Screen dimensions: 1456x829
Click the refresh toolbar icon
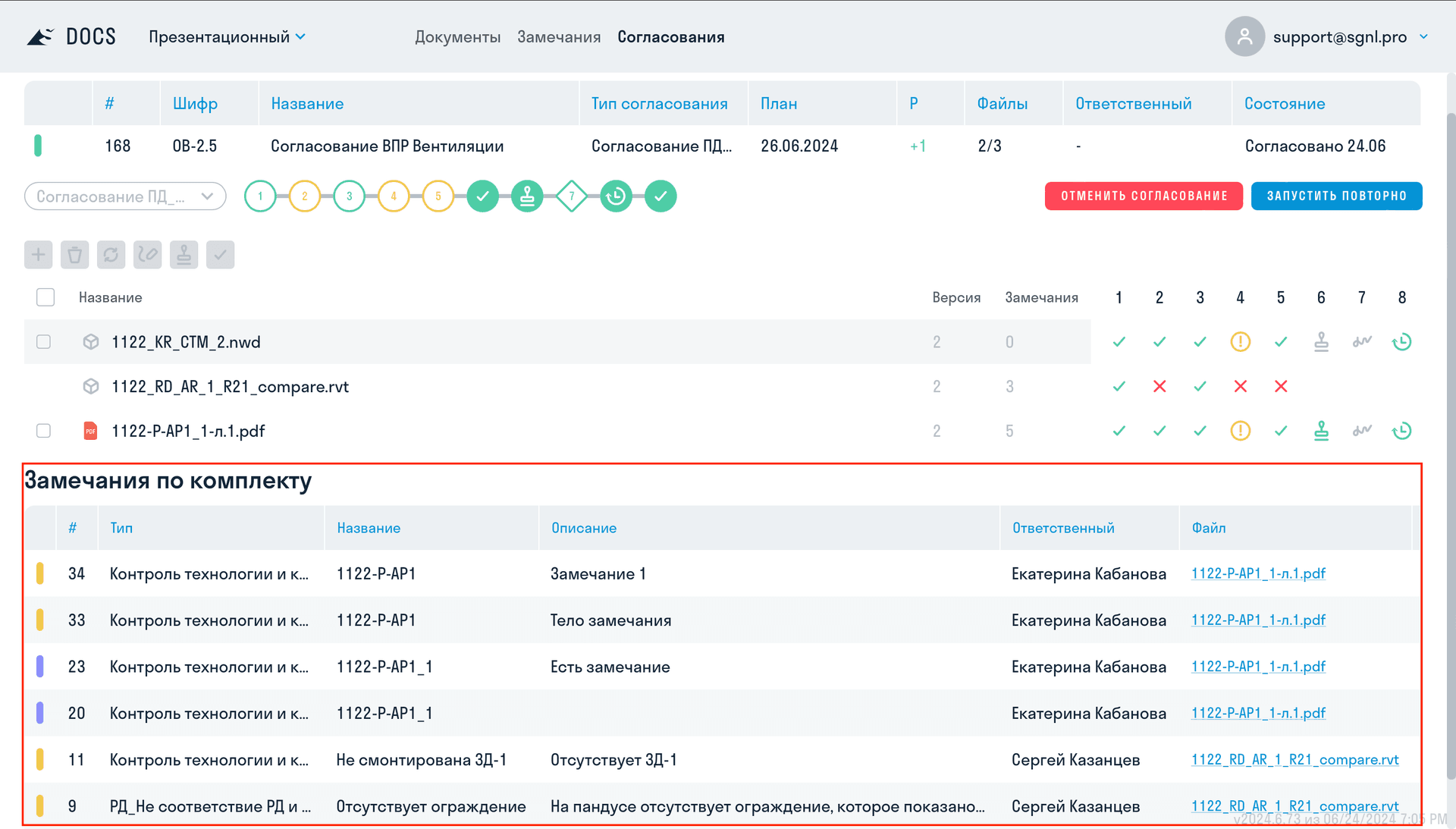[x=111, y=254]
